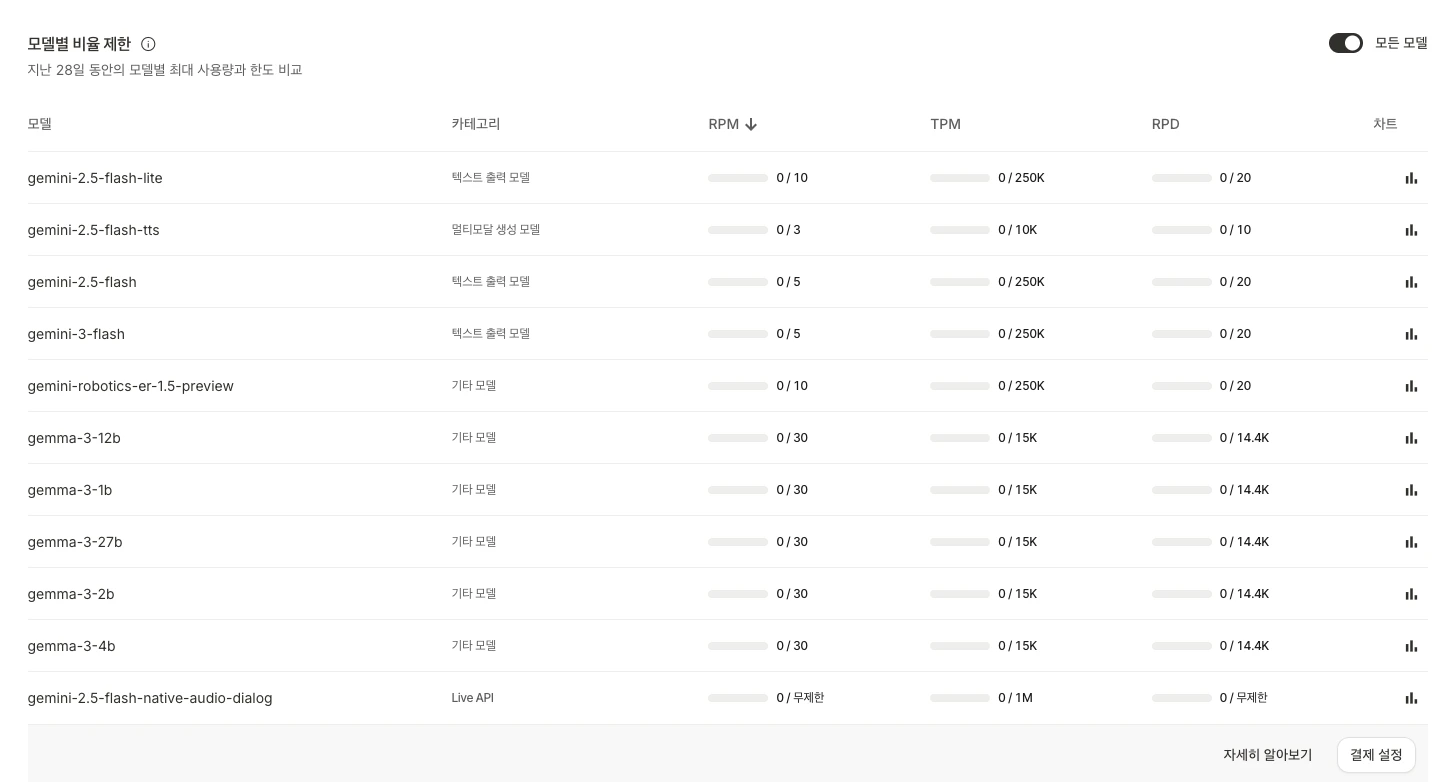Screen dimensions: 1443x782
Task: Sort by RPM column arrow
Action: [751, 124]
